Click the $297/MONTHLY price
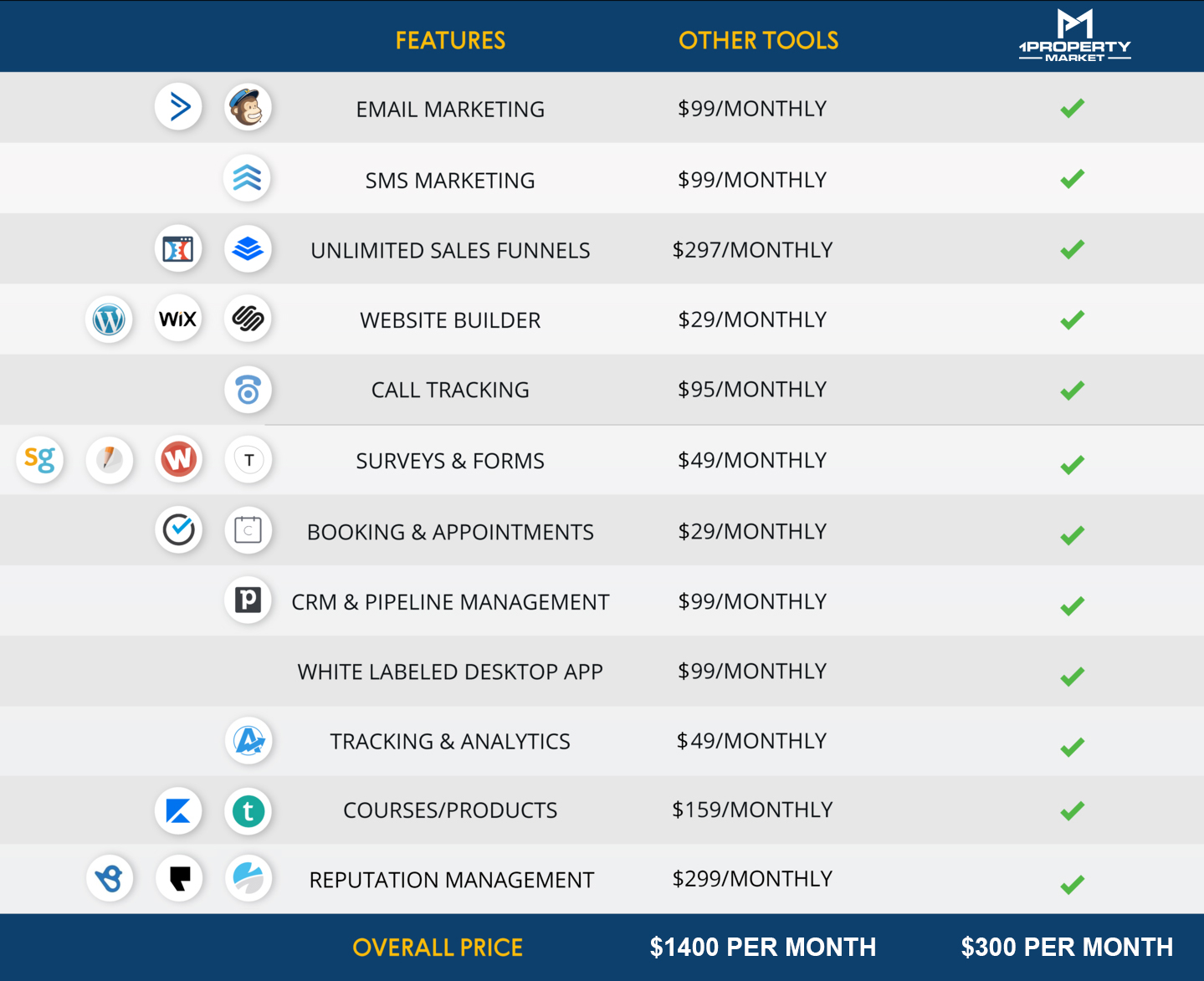The image size is (1204, 981). coord(752,250)
